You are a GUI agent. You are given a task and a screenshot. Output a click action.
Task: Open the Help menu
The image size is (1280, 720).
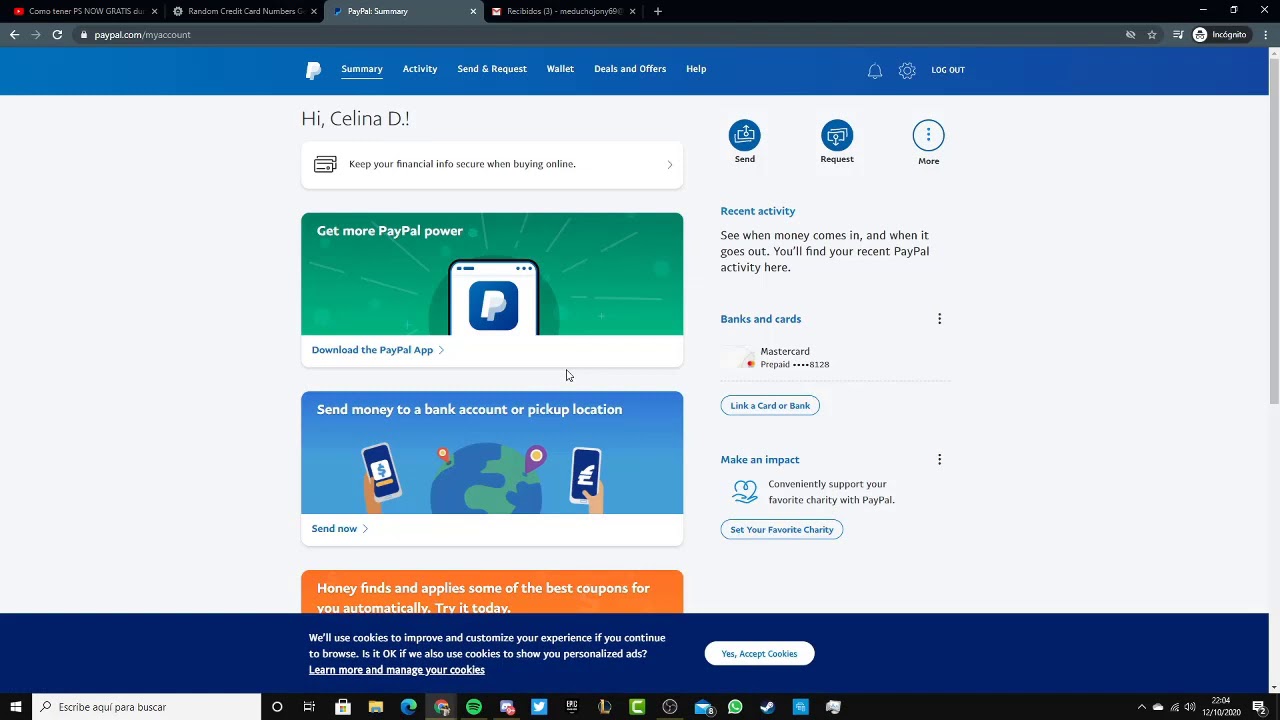click(696, 69)
